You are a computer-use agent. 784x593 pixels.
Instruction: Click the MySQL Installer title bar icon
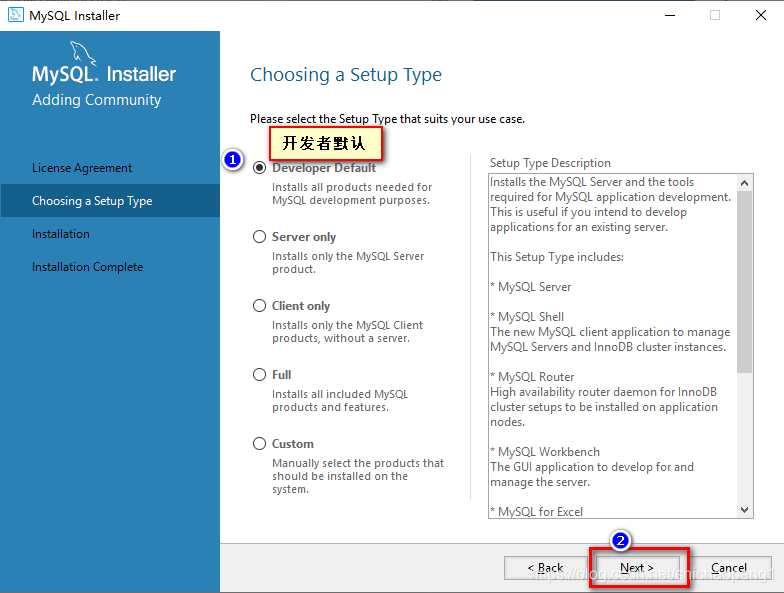click(16, 15)
